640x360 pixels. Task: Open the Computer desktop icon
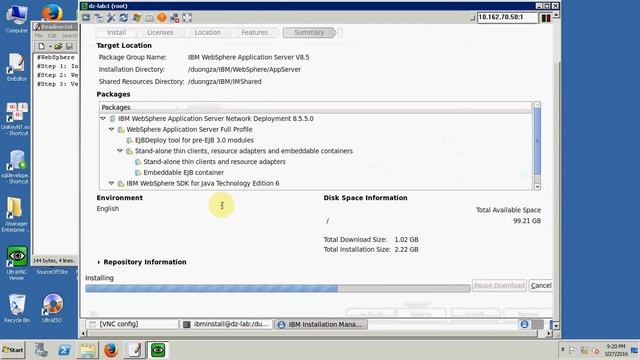click(x=16, y=18)
